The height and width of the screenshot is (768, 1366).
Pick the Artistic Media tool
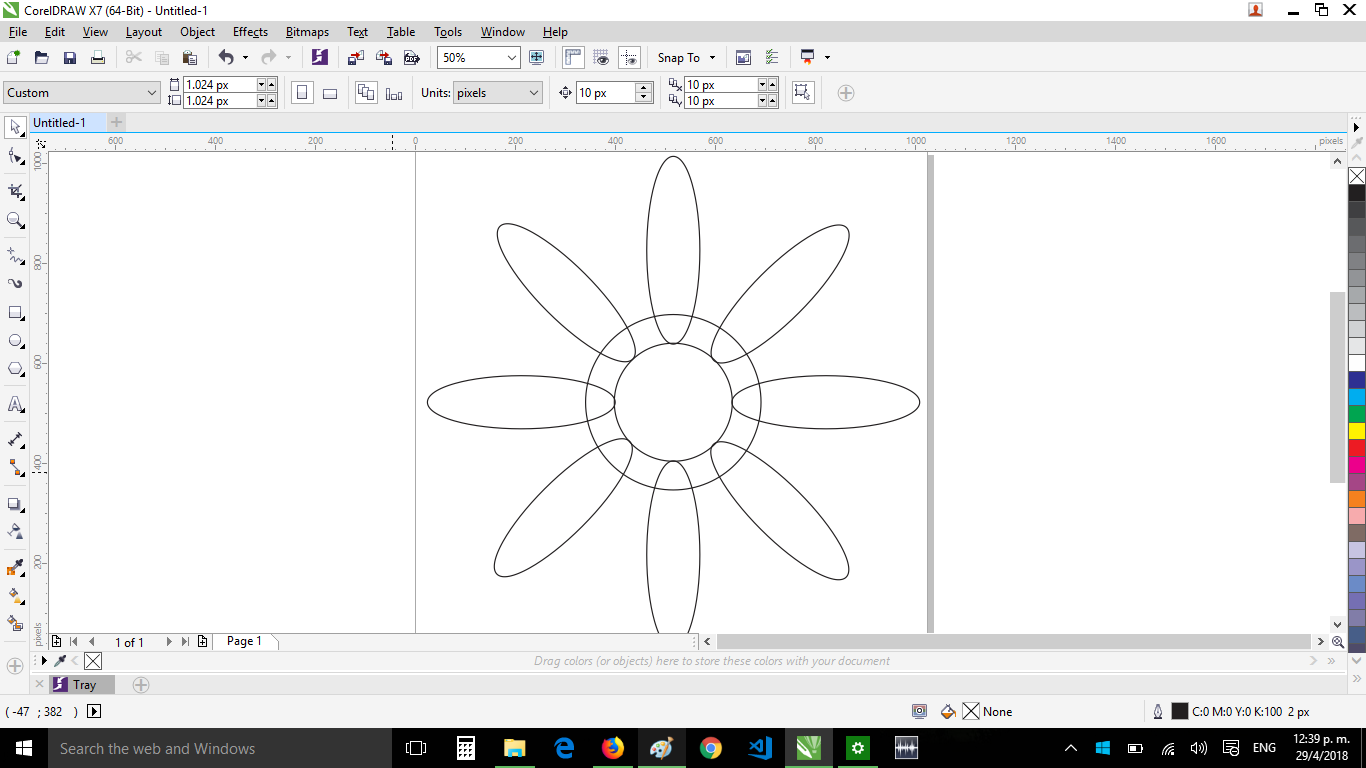(x=15, y=283)
